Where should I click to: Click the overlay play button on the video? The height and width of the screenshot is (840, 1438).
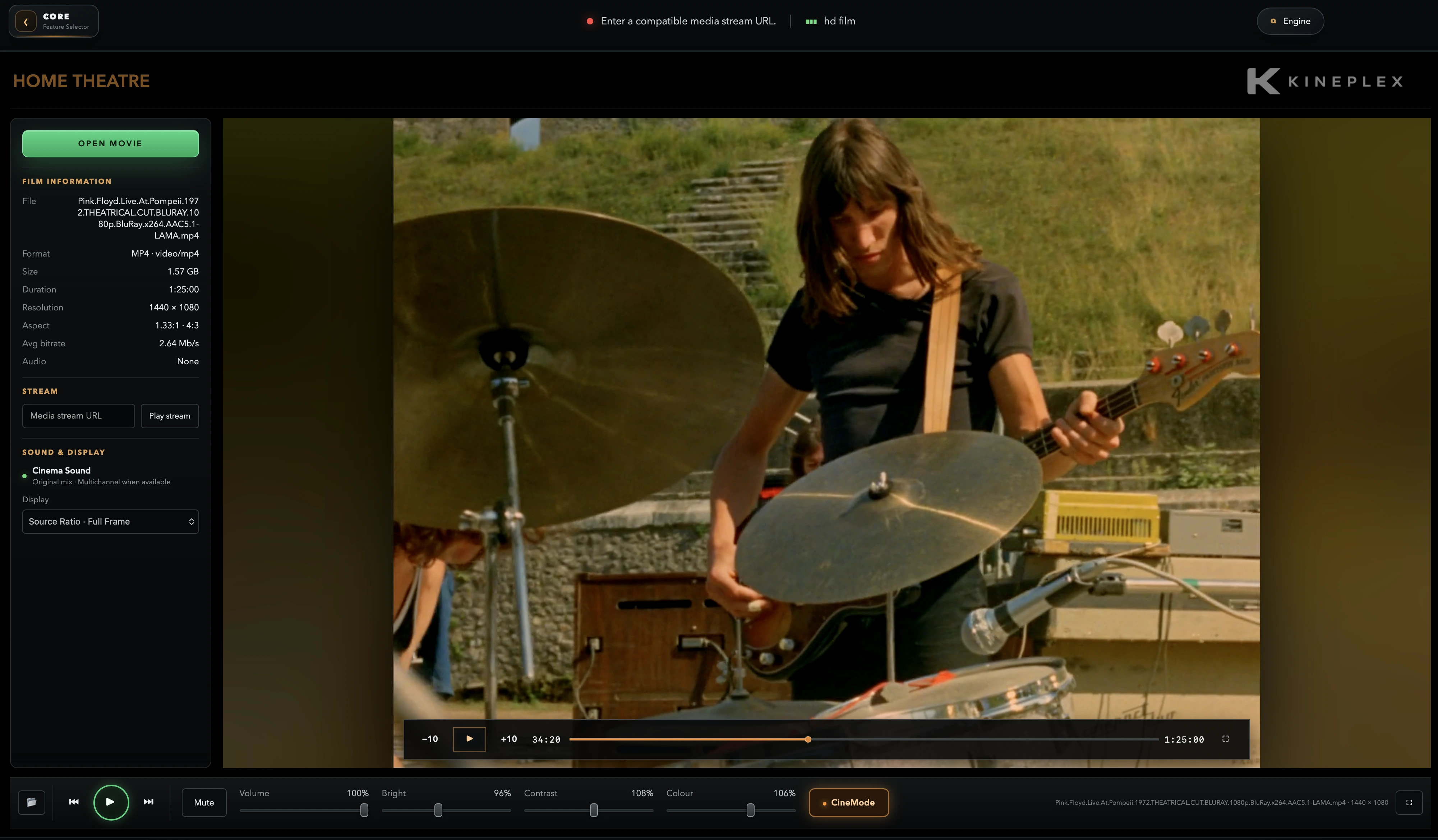pyautogui.click(x=469, y=739)
